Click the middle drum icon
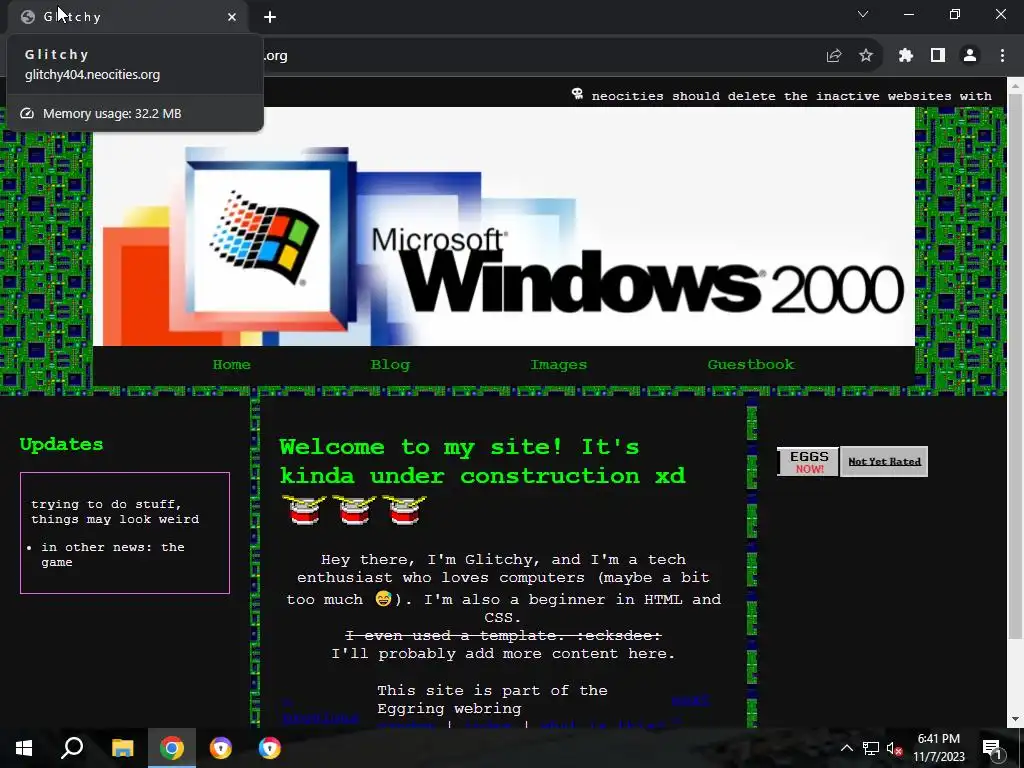This screenshot has width=1024, height=768. click(x=354, y=510)
